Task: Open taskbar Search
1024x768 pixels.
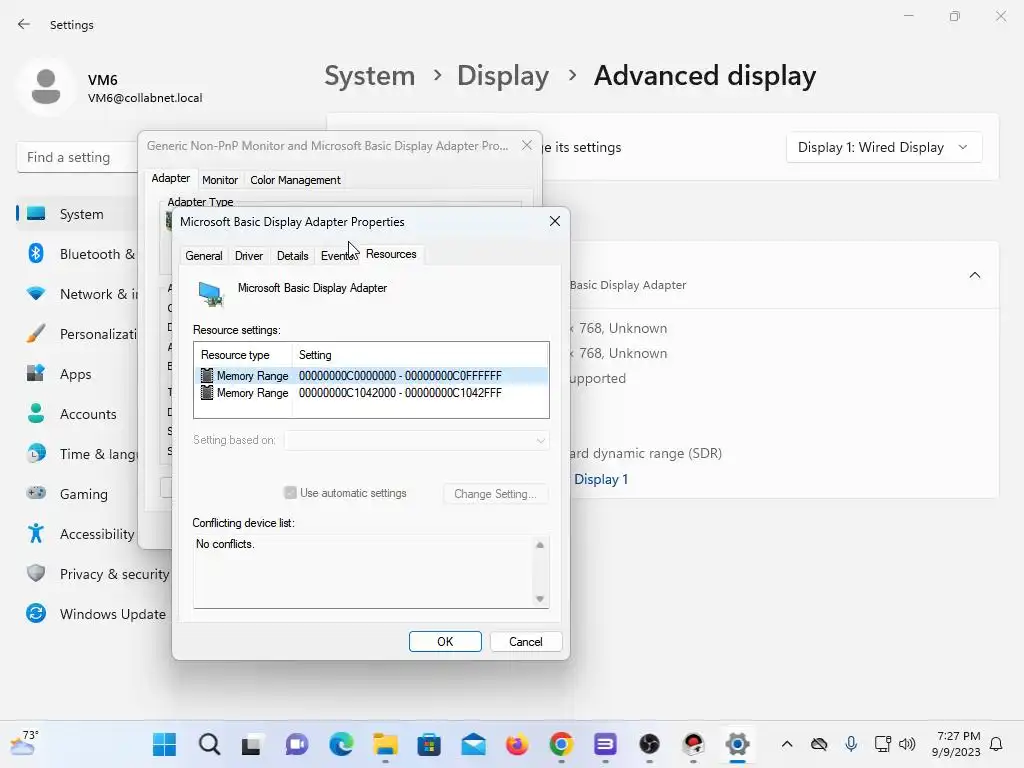Action: click(209, 744)
